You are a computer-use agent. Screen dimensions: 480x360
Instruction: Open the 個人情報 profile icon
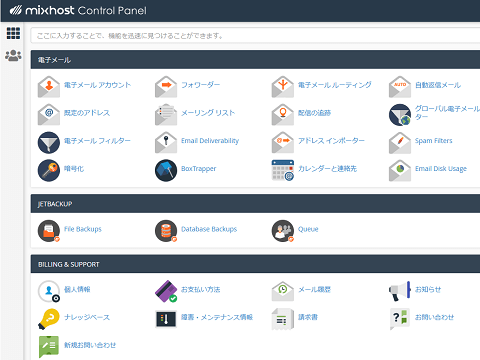point(49,291)
